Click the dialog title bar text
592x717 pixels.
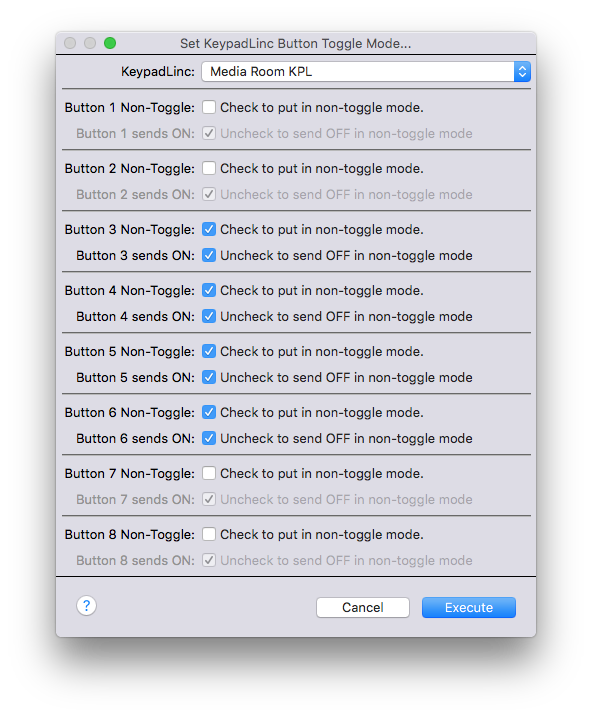pyautogui.click(x=296, y=43)
